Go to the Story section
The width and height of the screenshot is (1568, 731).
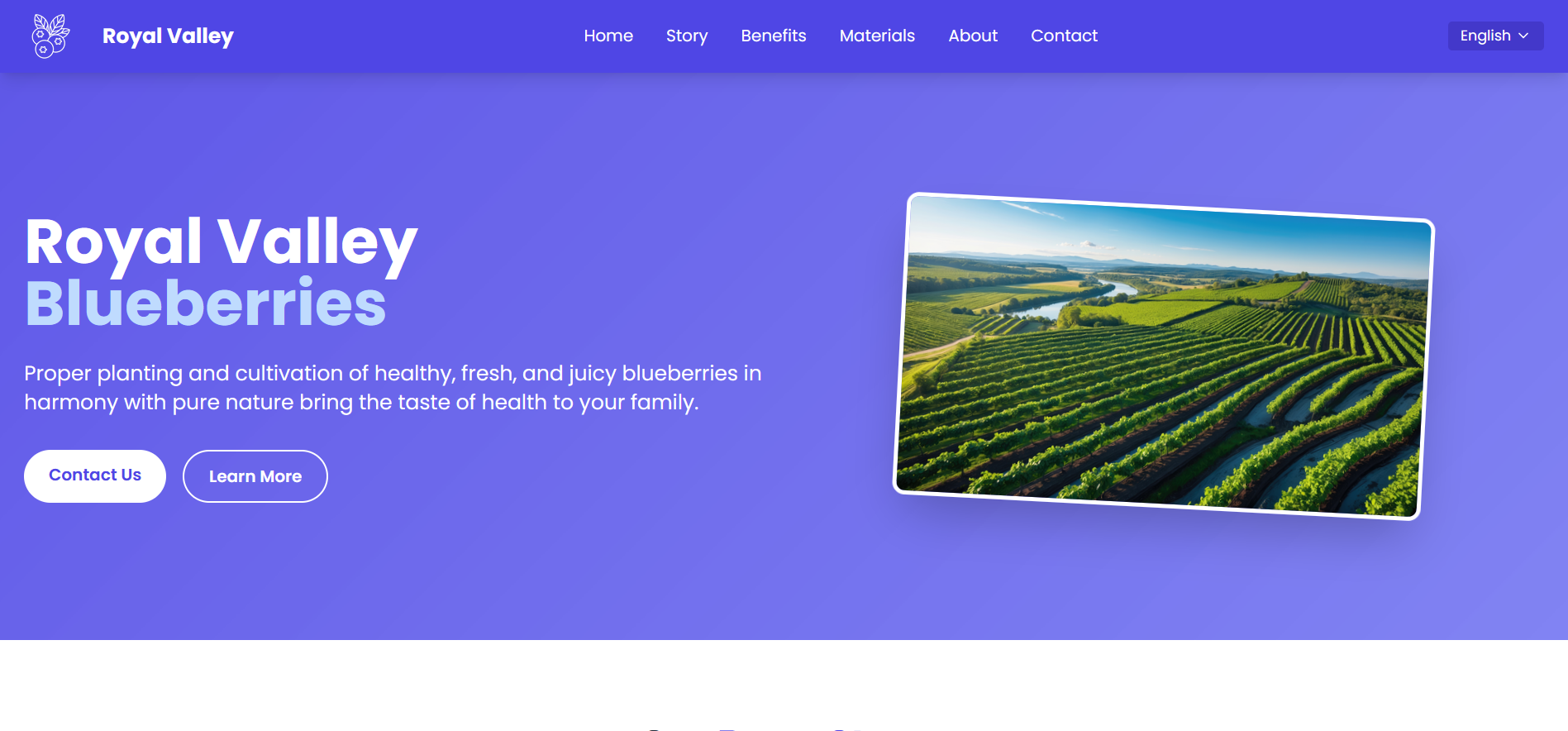point(687,36)
